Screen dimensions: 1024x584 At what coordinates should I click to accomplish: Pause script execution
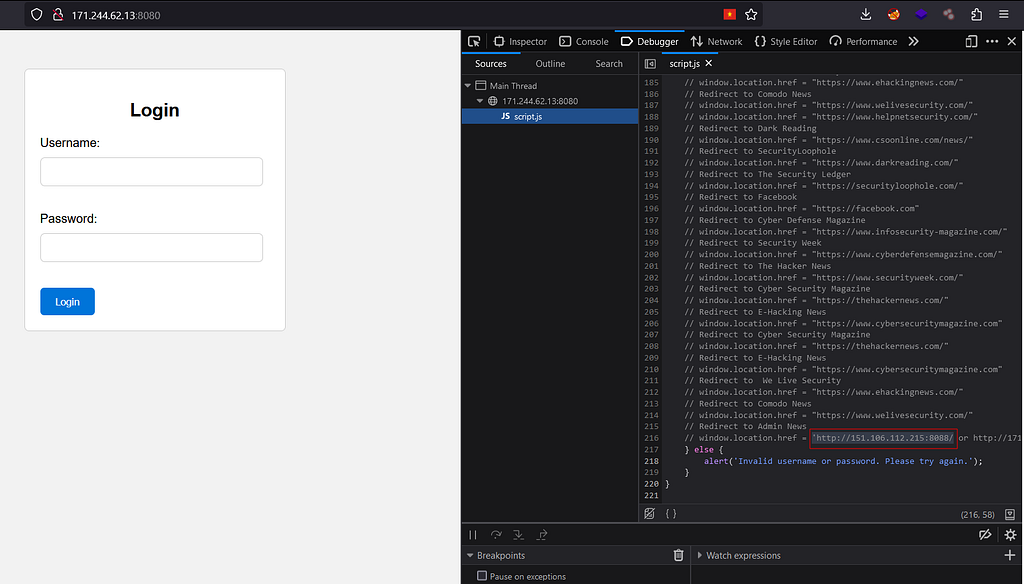coord(473,534)
